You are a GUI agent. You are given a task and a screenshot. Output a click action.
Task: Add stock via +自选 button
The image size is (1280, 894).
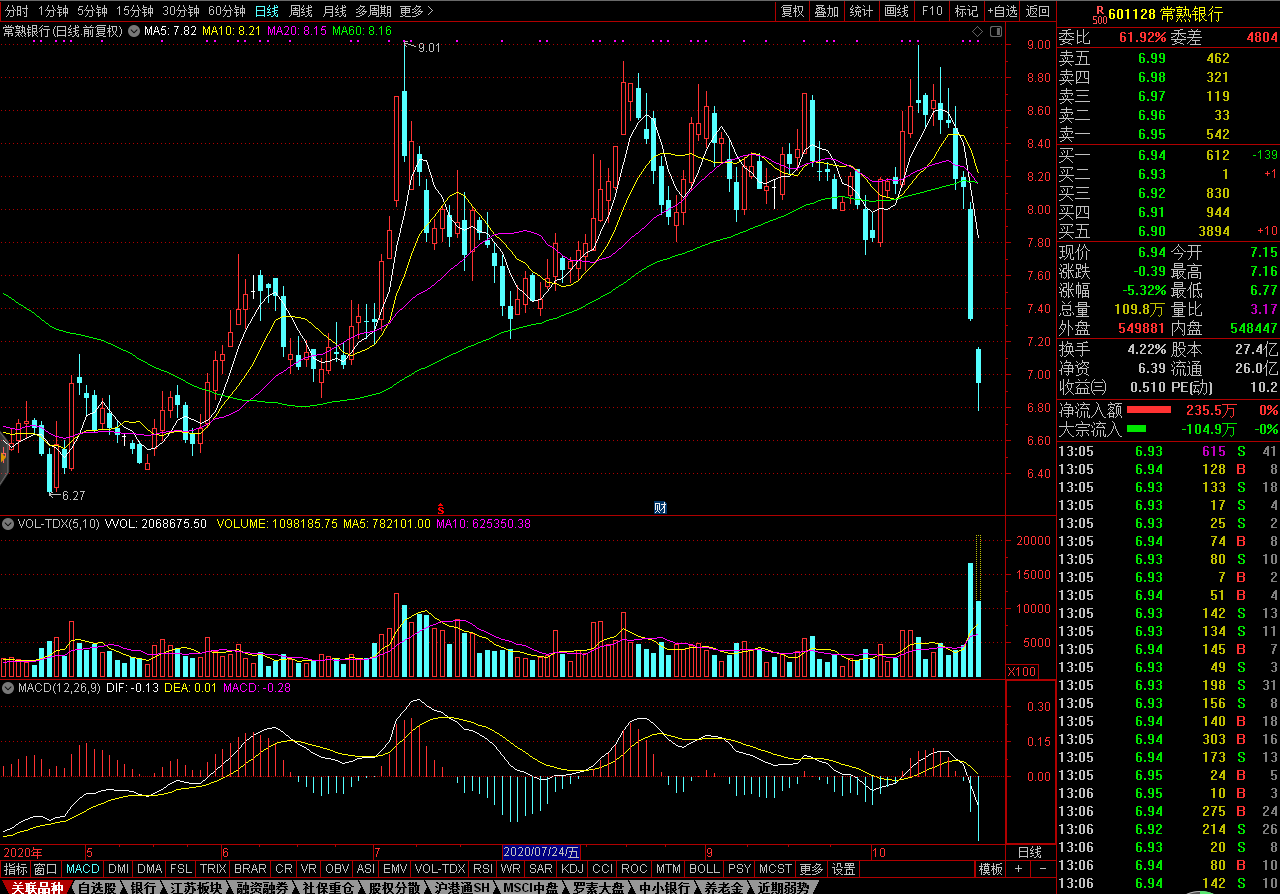point(1002,11)
